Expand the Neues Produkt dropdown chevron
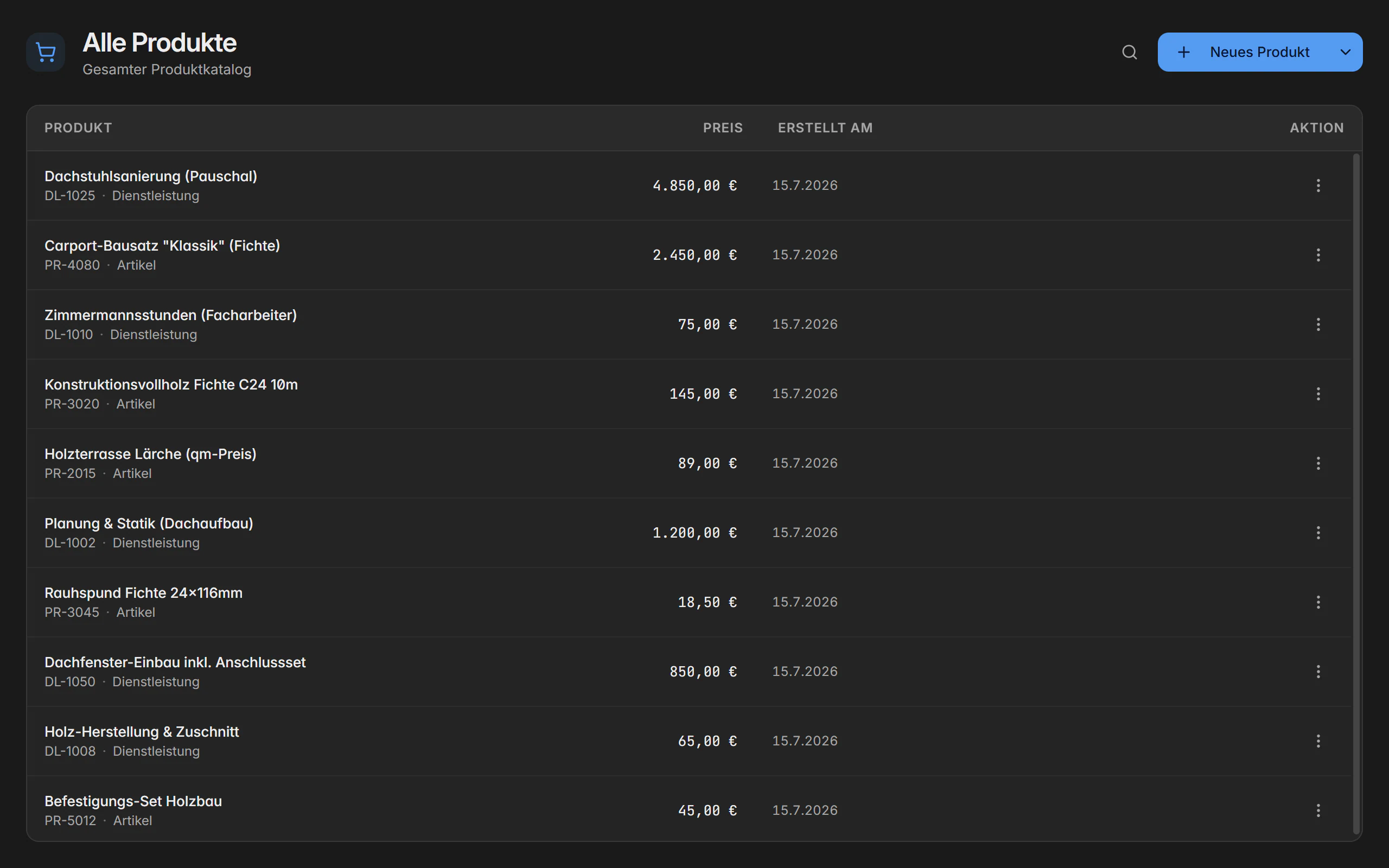Viewport: 1389px width, 868px height. coord(1346,52)
